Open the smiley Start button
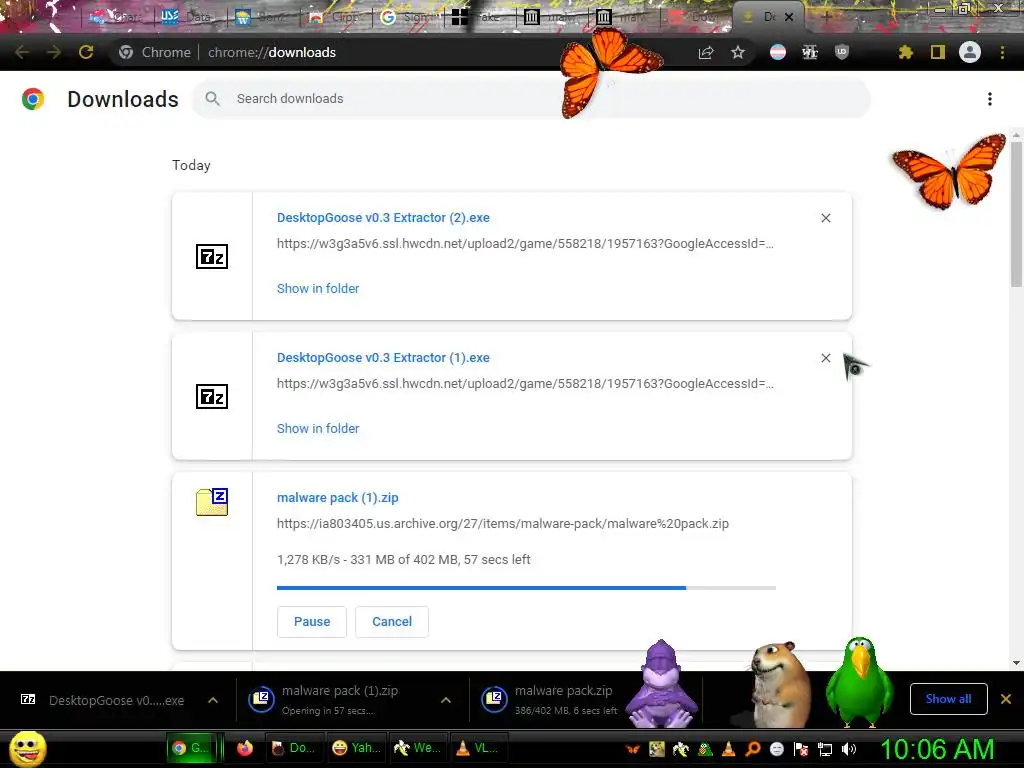Screen dimensions: 1024x768 click(27, 749)
